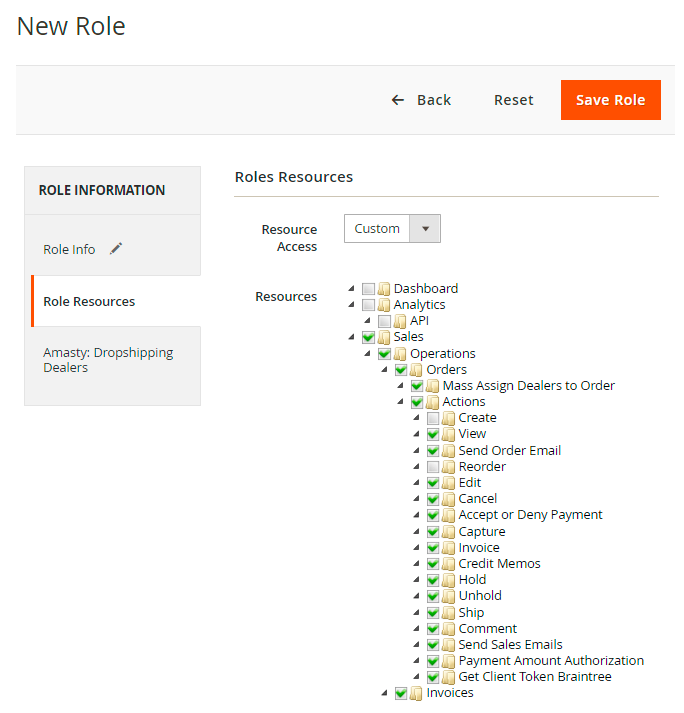Image resolution: width=684 pixels, height=713 pixels.
Task: Open the Resource Access dropdown
Action: [x=392, y=229]
